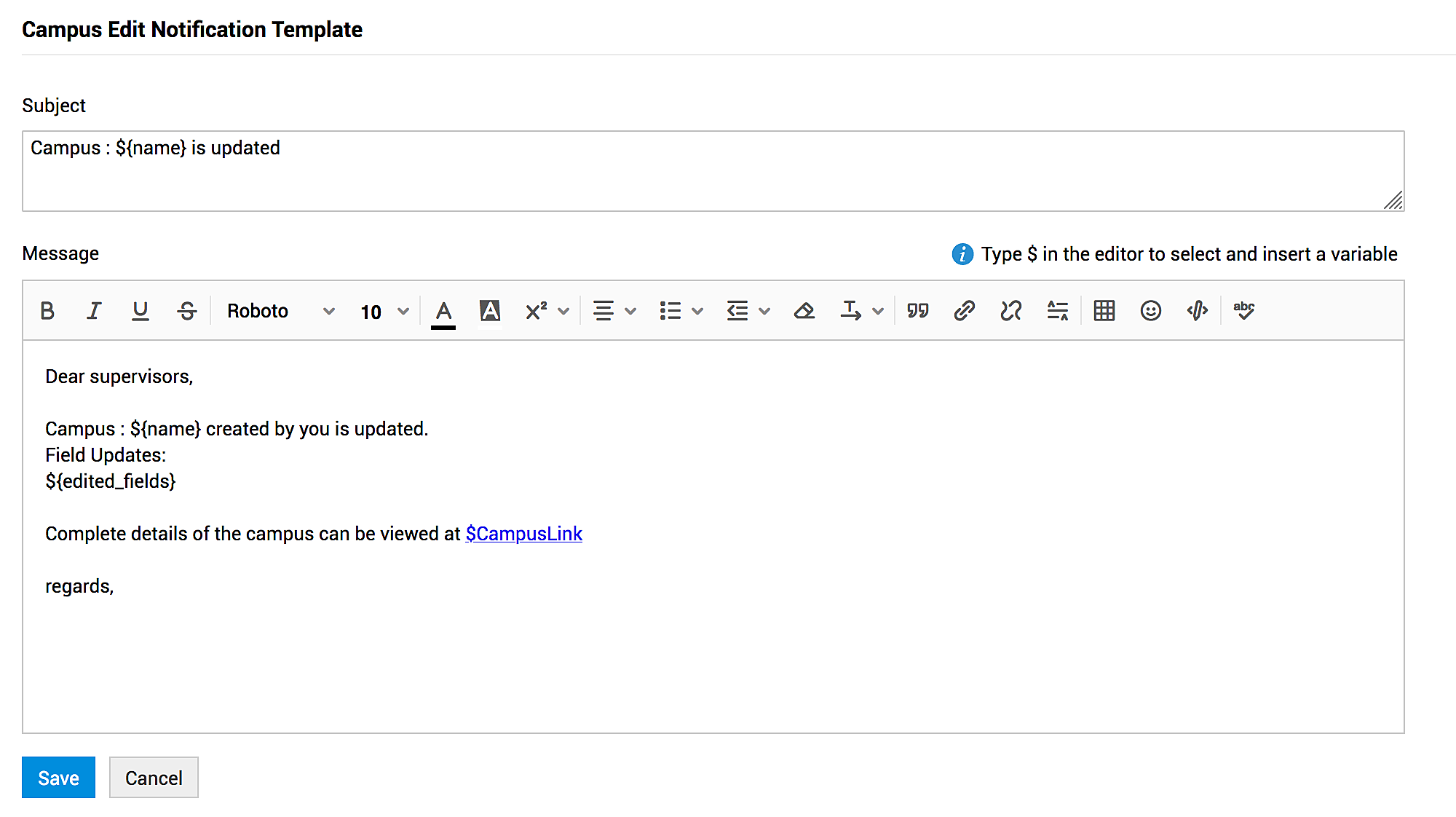Viewport: 1456px width, 817px height.
Task: Toggle bold formatting in the editor toolbar
Action: (x=47, y=311)
